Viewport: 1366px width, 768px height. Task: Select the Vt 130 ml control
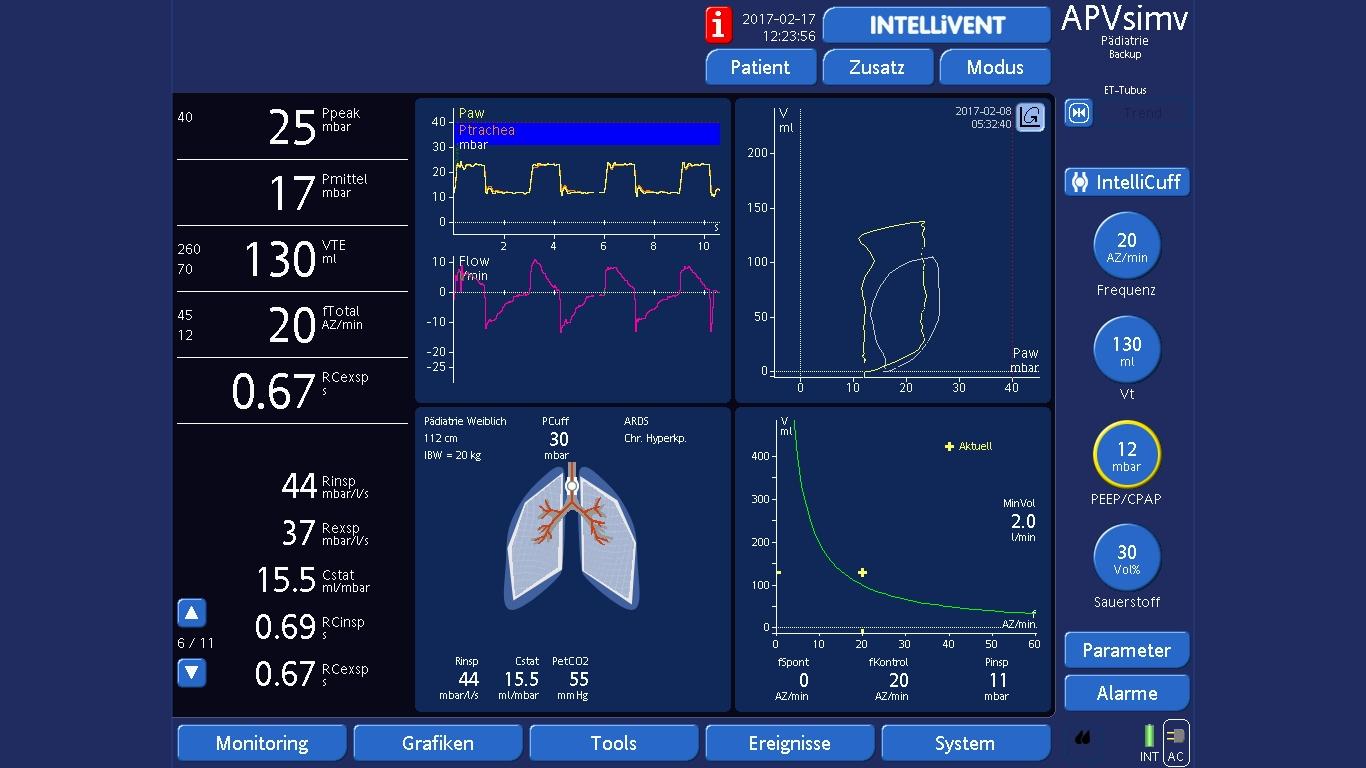pyautogui.click(x=1127, y=350)
